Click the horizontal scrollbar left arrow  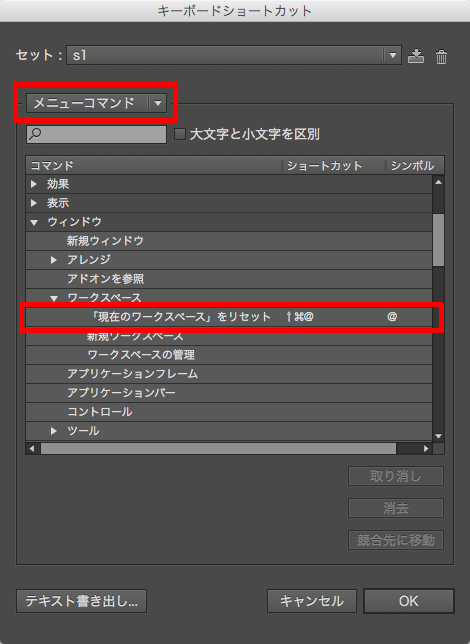click(32, 448)
